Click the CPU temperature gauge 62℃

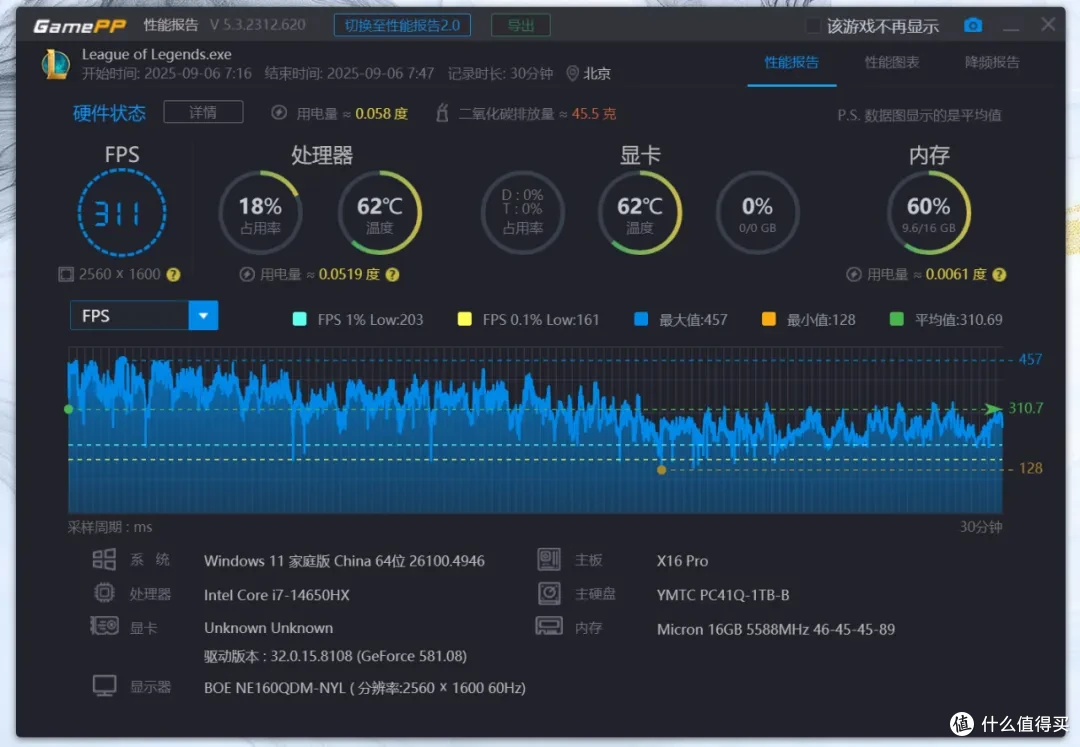[x=380, y=213]
